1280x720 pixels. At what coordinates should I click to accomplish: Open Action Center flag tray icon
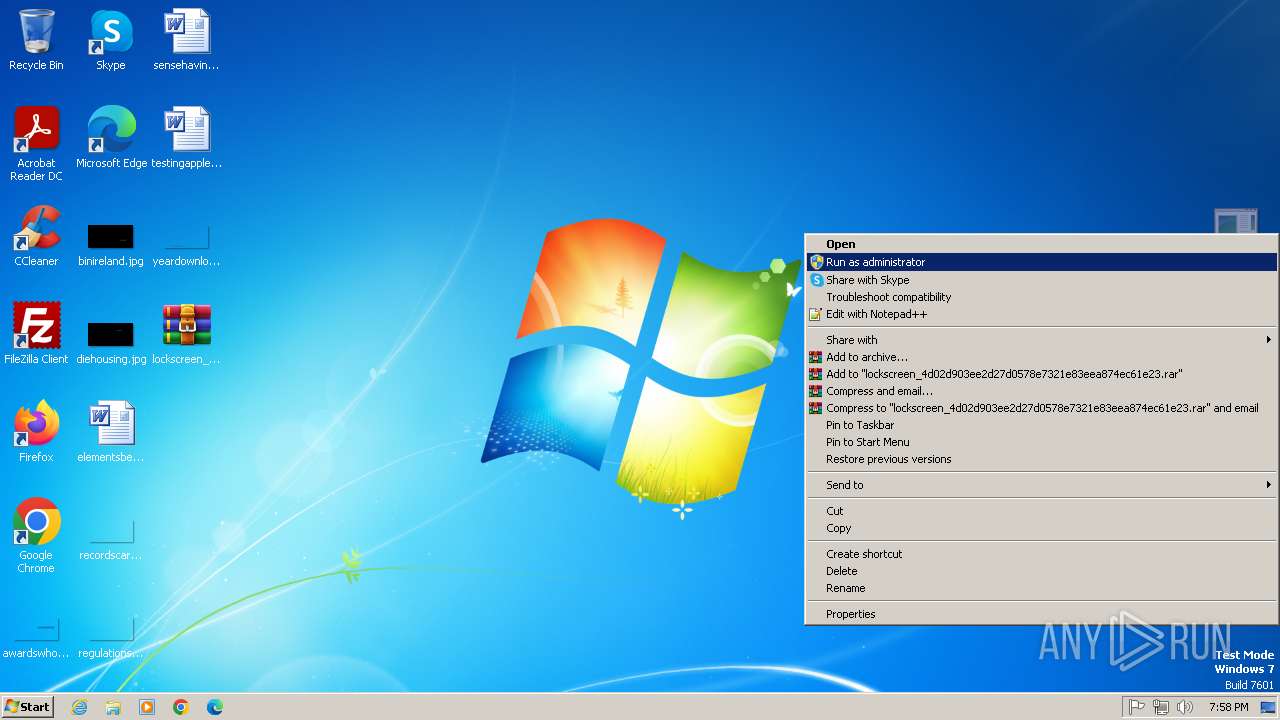coord(1137,707)
